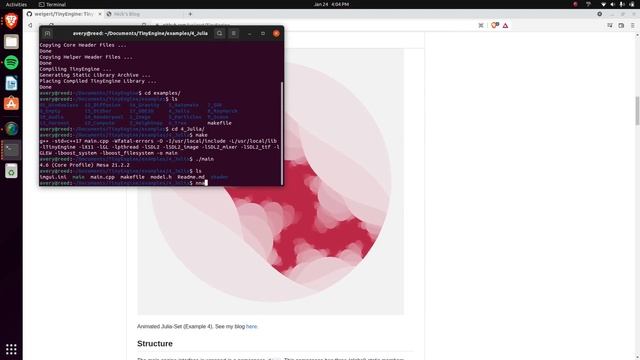Viewport: 640px width, 360px height.
Task: Click the Animated Julia-Set caption text
Action: click(197, 327)
